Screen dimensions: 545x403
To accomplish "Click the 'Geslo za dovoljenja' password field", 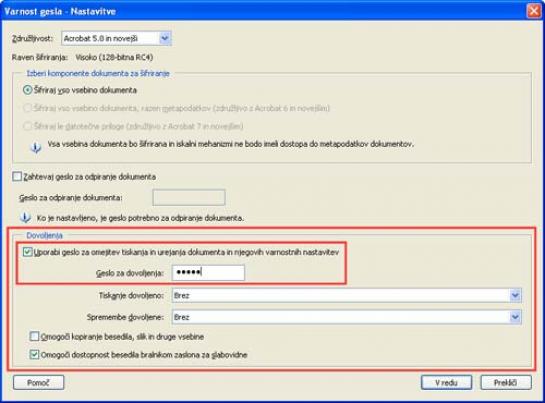I will pyautogui.click(x=208, y=273).
